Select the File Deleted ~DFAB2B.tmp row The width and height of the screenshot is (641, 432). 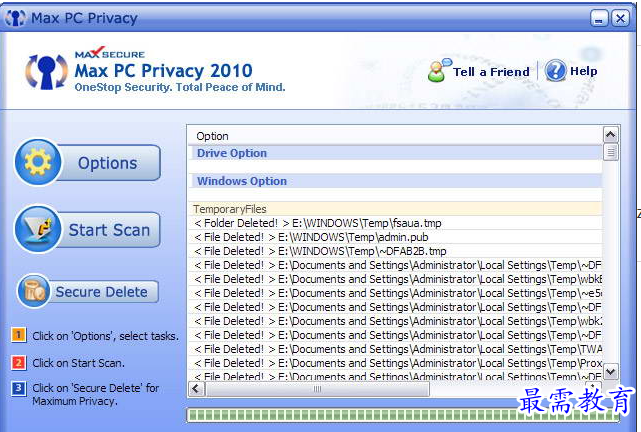coord(395,251)
